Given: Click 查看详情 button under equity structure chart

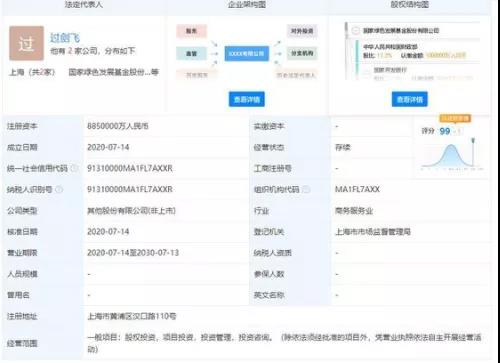Looking at the screenshot, I should click(410, 99).
